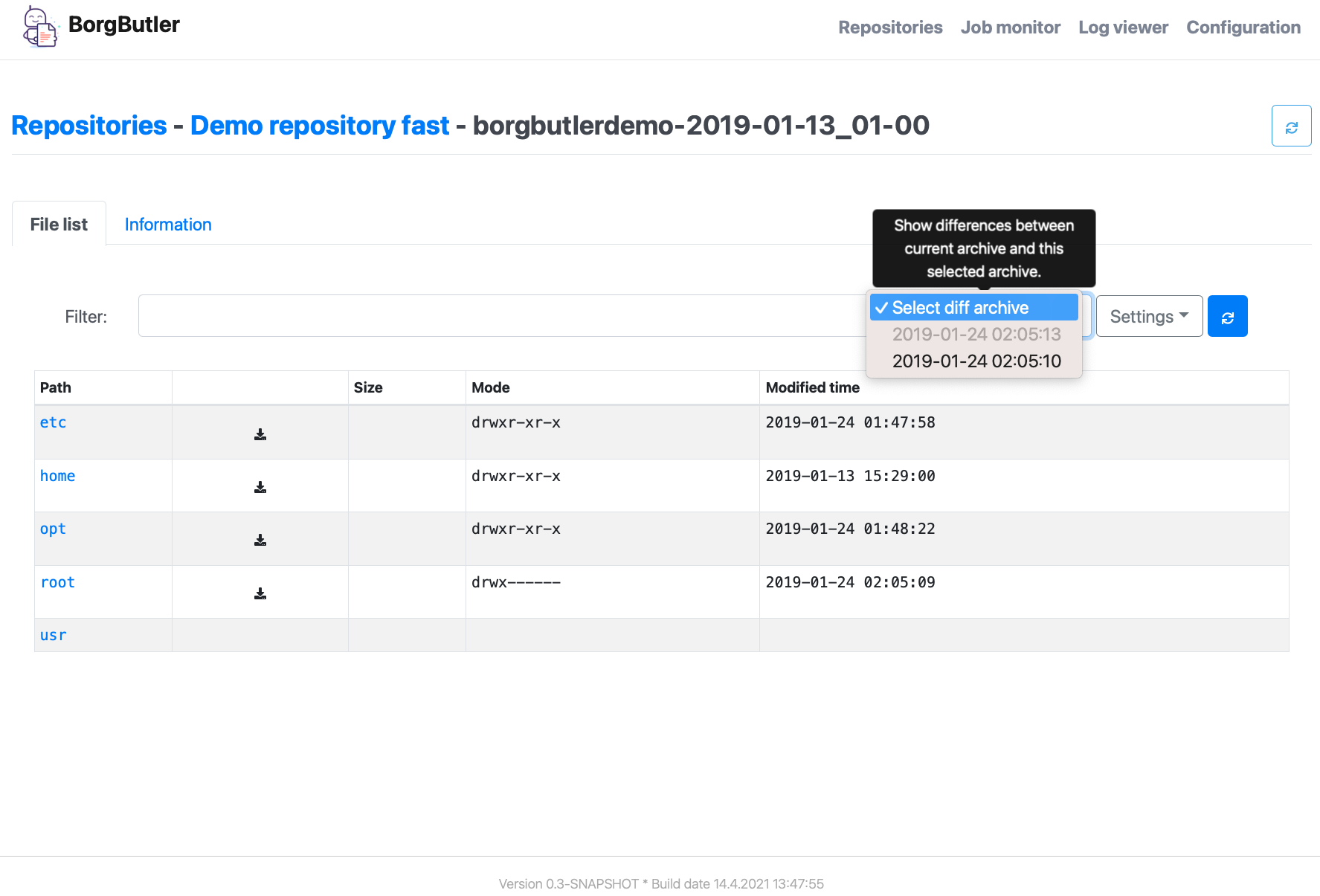Click the version and build date footer text
Viewport: 1320px width, 896px height.
[x=661, y=884]
